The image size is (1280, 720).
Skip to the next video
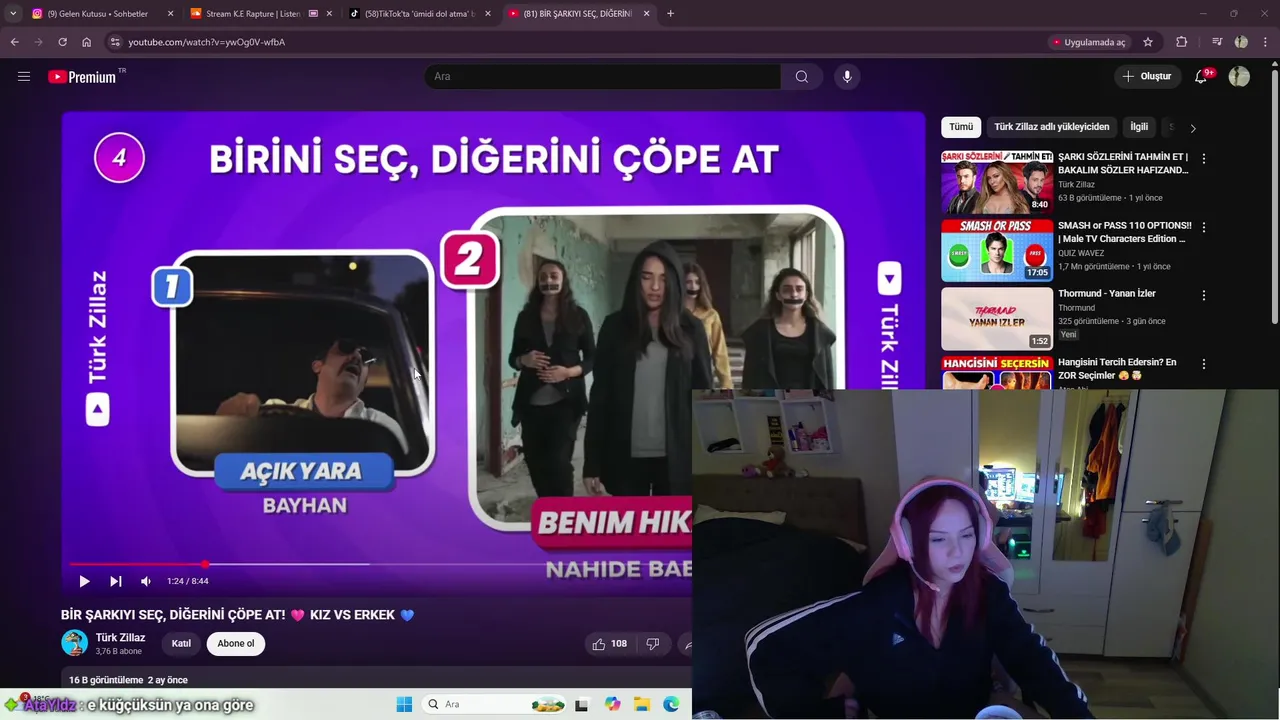116,581
